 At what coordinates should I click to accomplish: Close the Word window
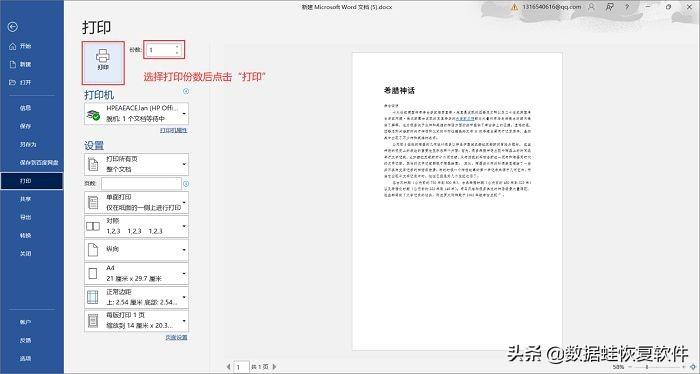point(689,7)
